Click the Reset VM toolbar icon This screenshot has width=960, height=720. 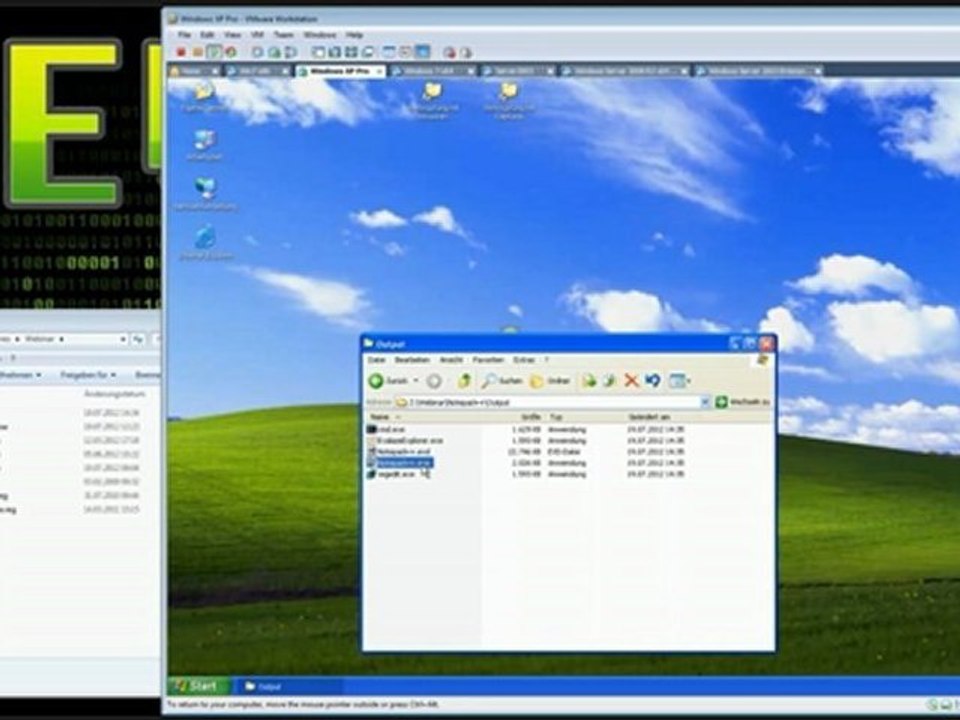pyautogui.click(x=231, y=53)
